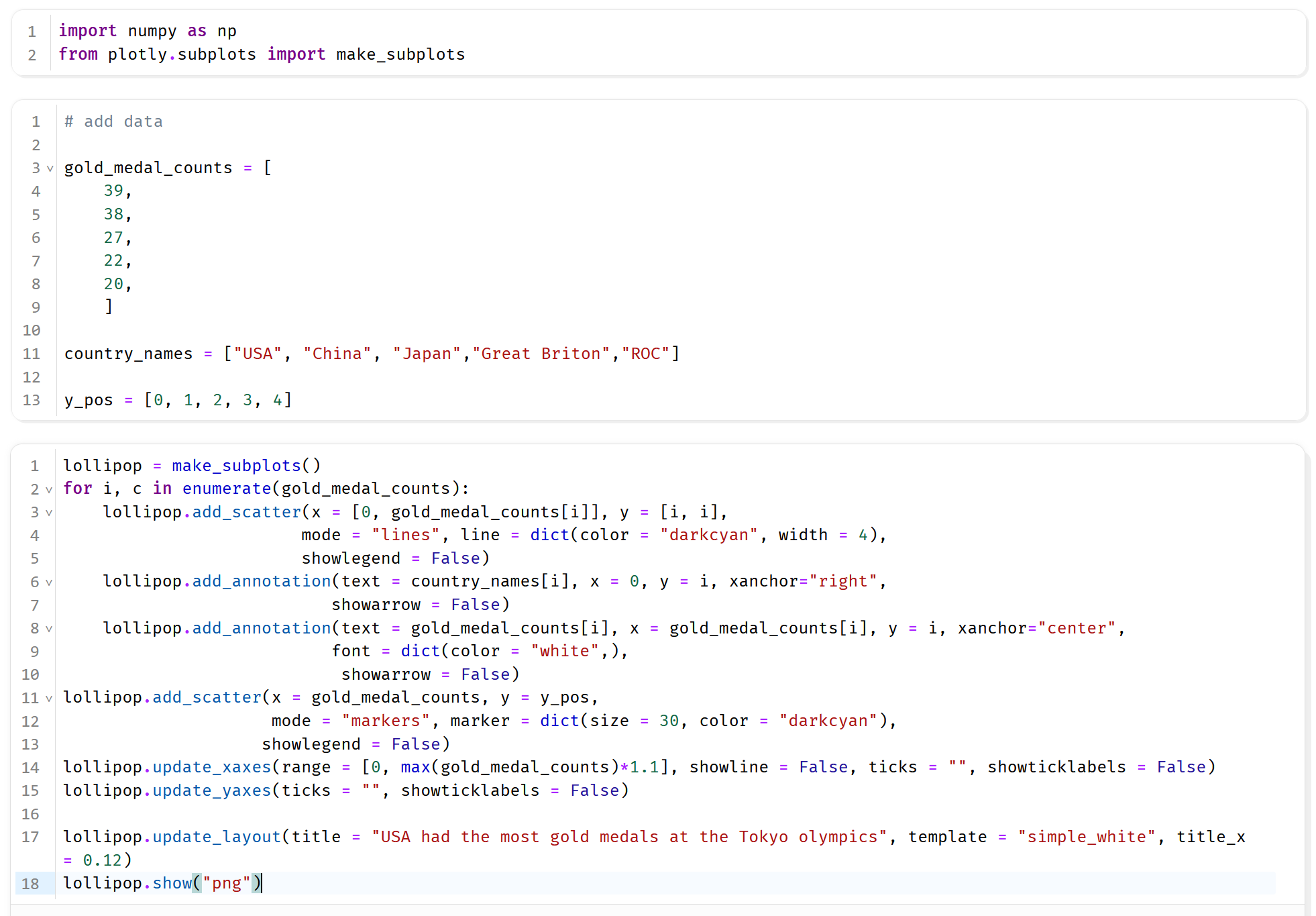Fold the gold_medal_counts add_annotation block
The width and height of the screenshot is (1316, 916).
click(49, 629)
